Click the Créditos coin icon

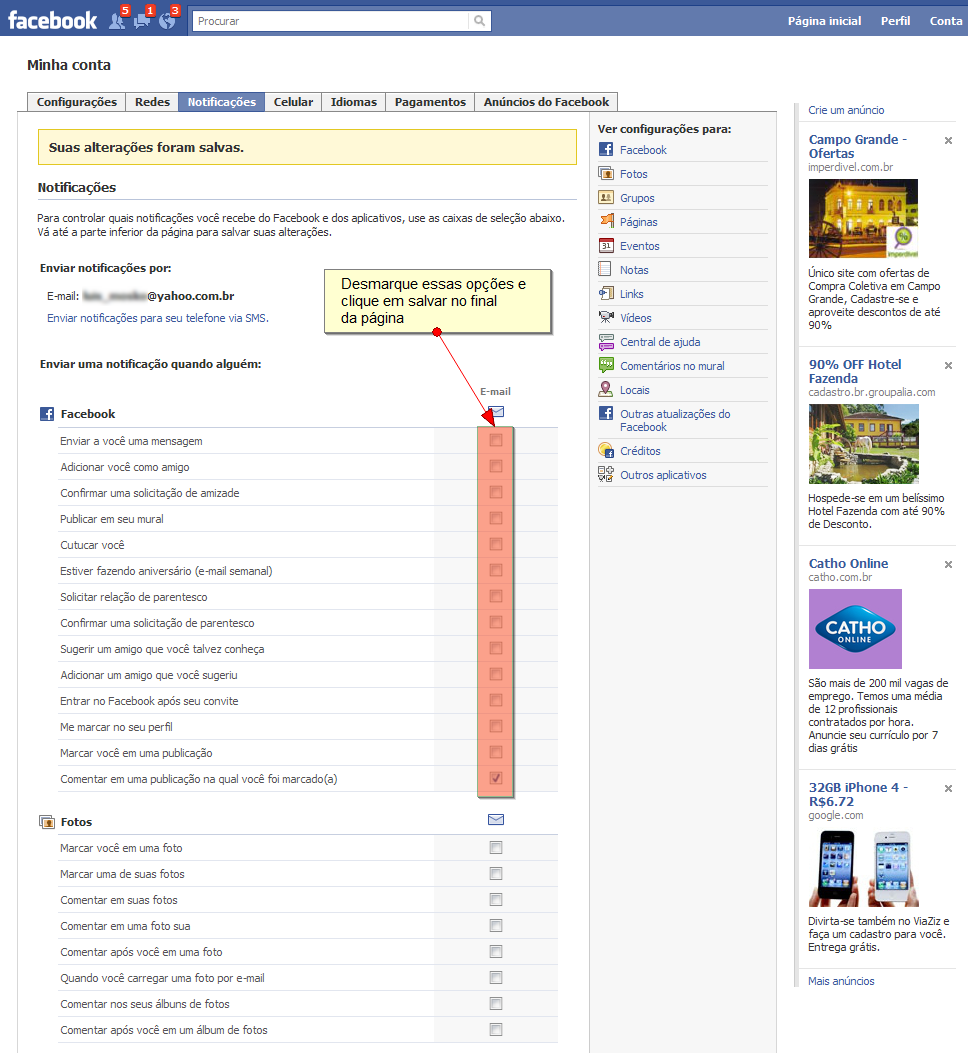coord(606,451)
